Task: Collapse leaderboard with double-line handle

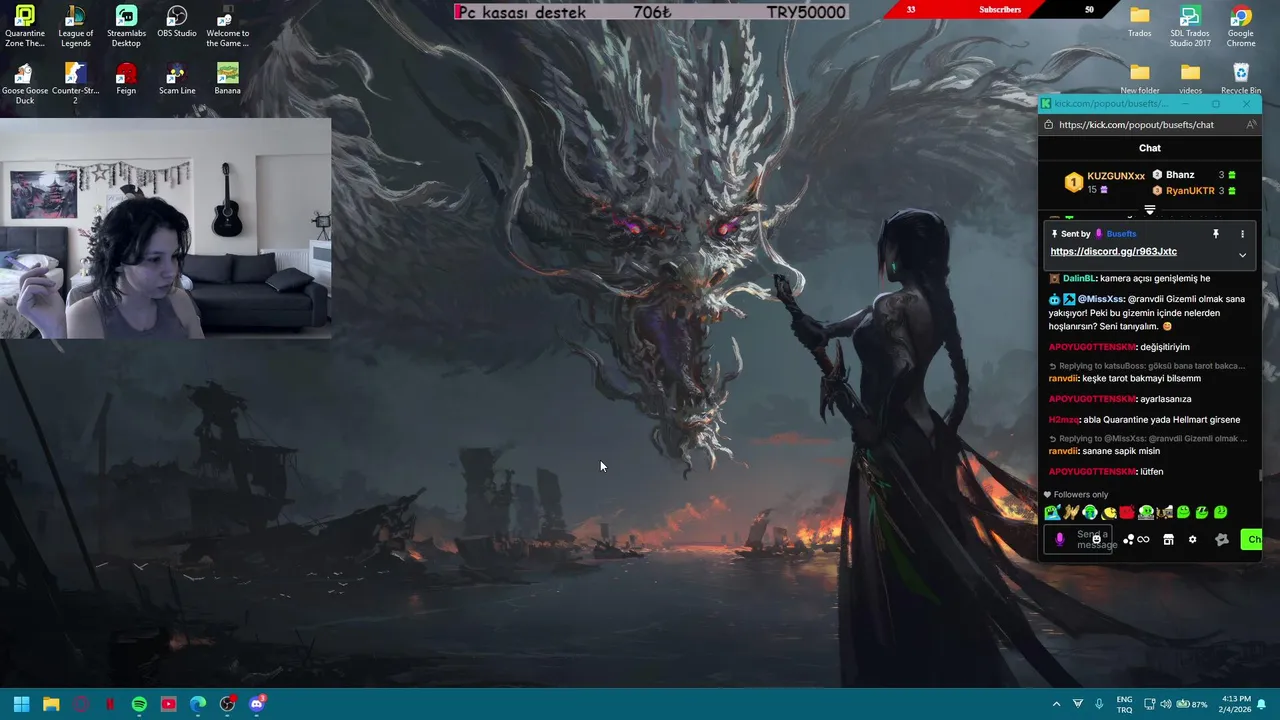Action: 1150,210
